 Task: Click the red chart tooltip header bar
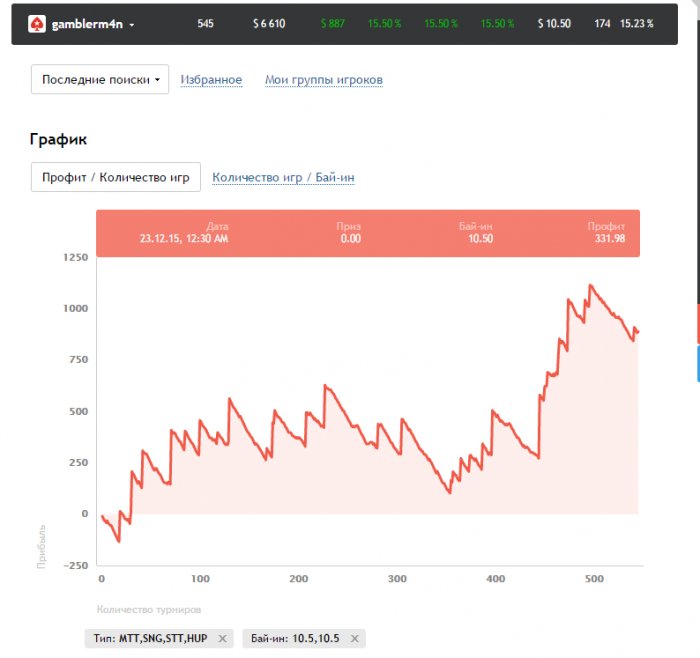(367, 233)
